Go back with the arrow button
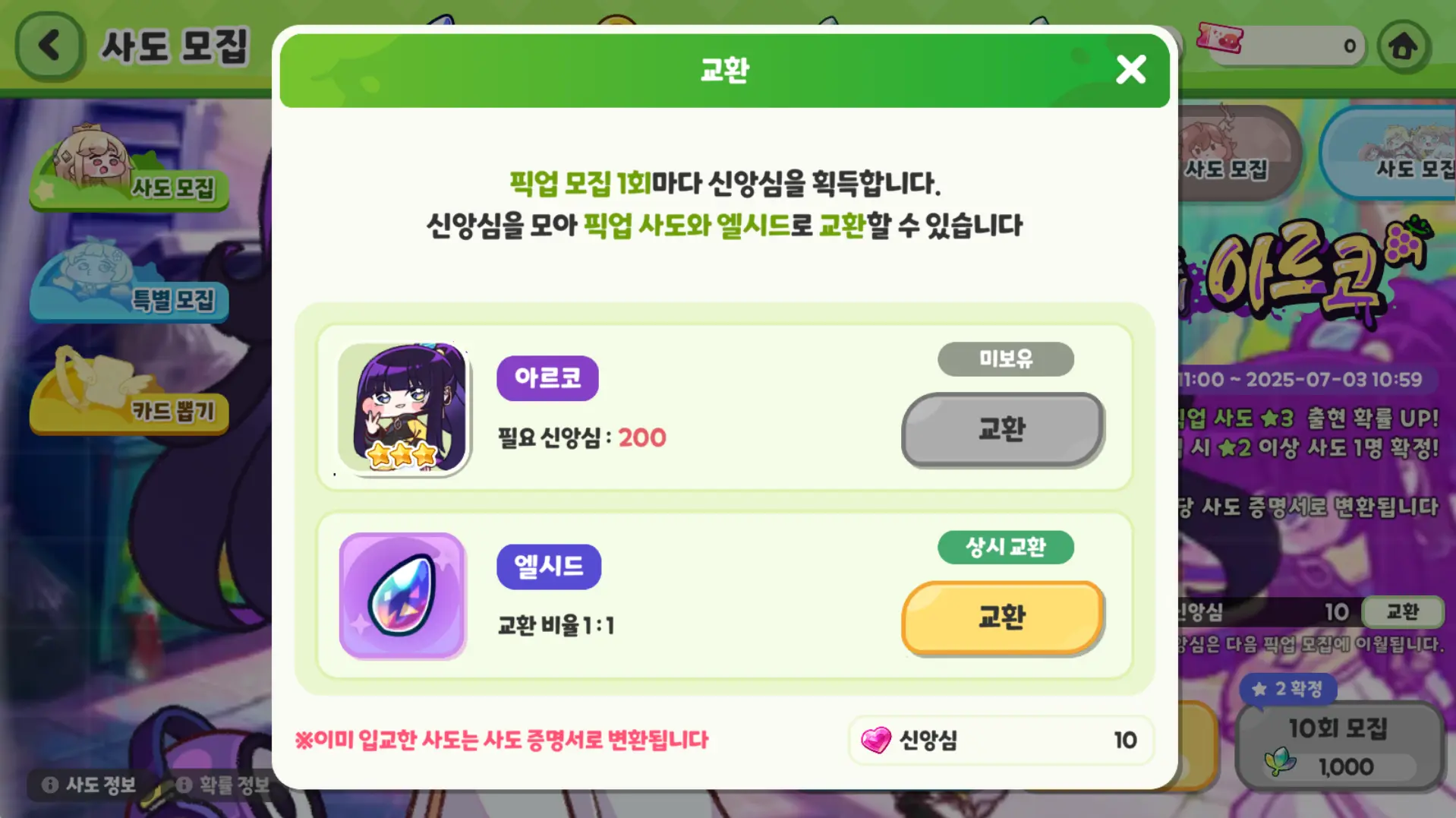1456x818 pixels. (49, 46)
